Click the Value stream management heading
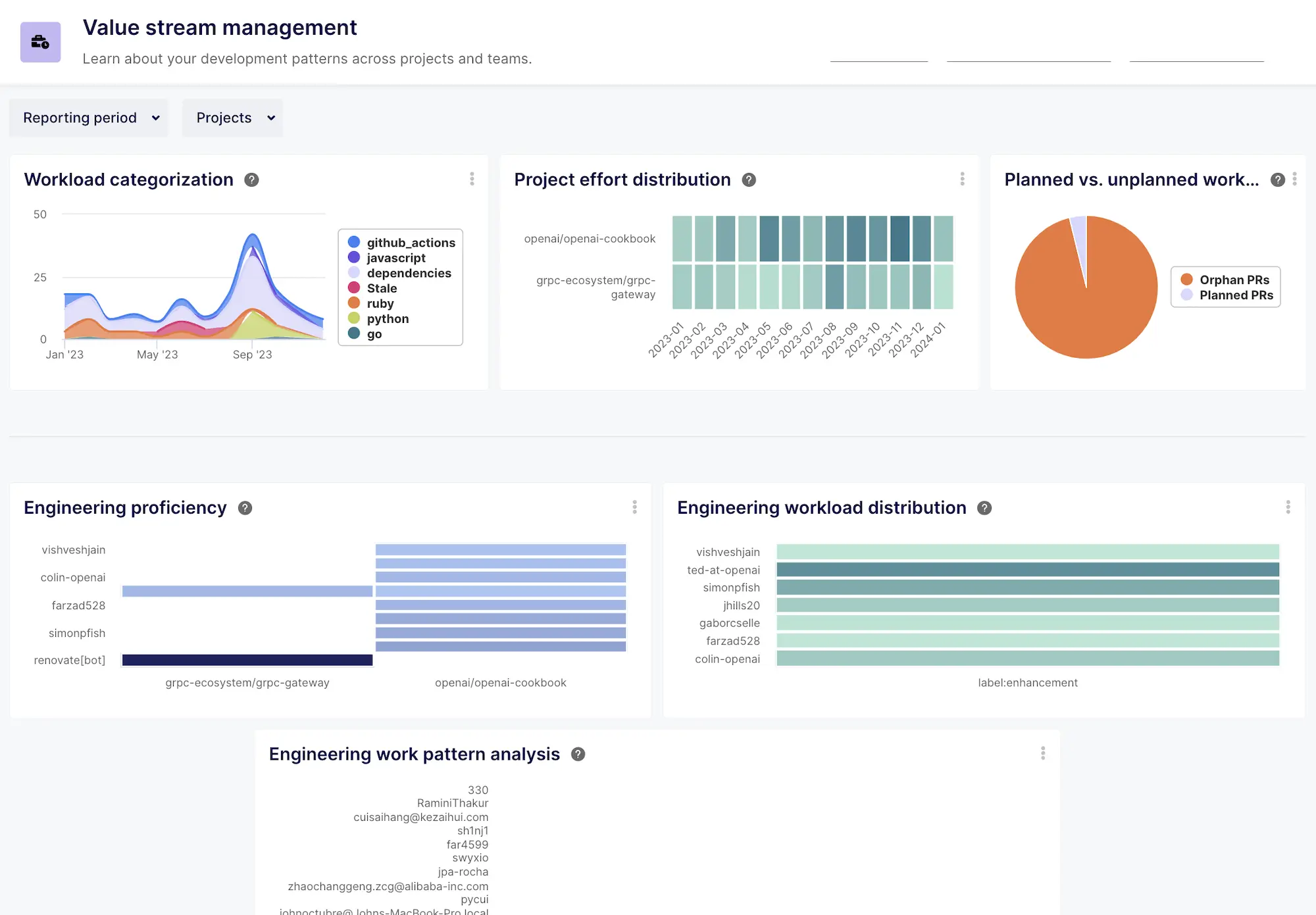The width and height of the screenshot is (1316, 915). 220,28
